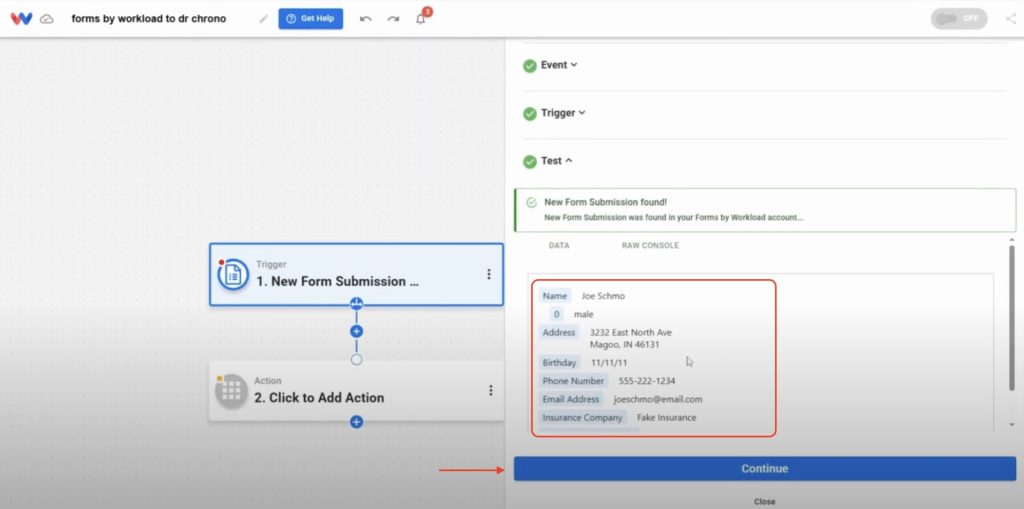Click the green check icon beside Trigger
Image resolution: width=1024 pixels, height=509 pixels.
(x=530, y=113)
